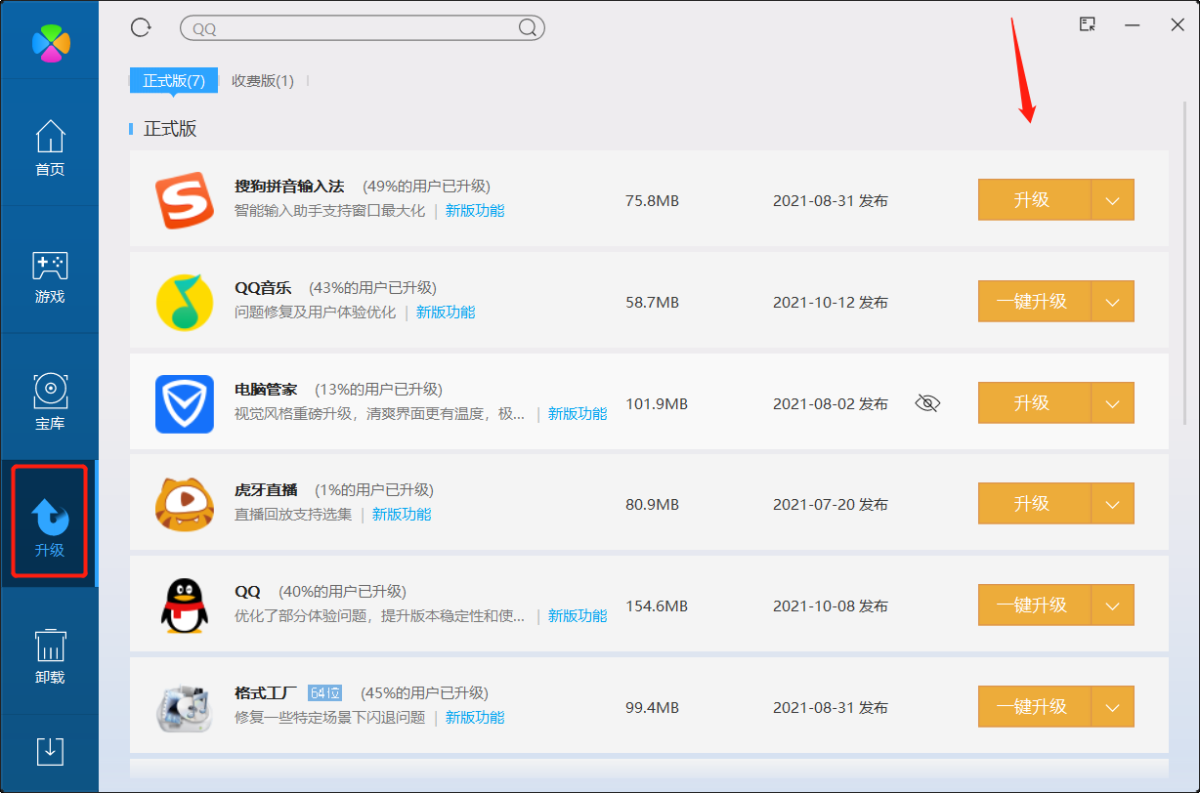This screenshot has height=793, width=1200.
Task: Open 新版功能 link for QQ音乐
Action: click(446, 312)
